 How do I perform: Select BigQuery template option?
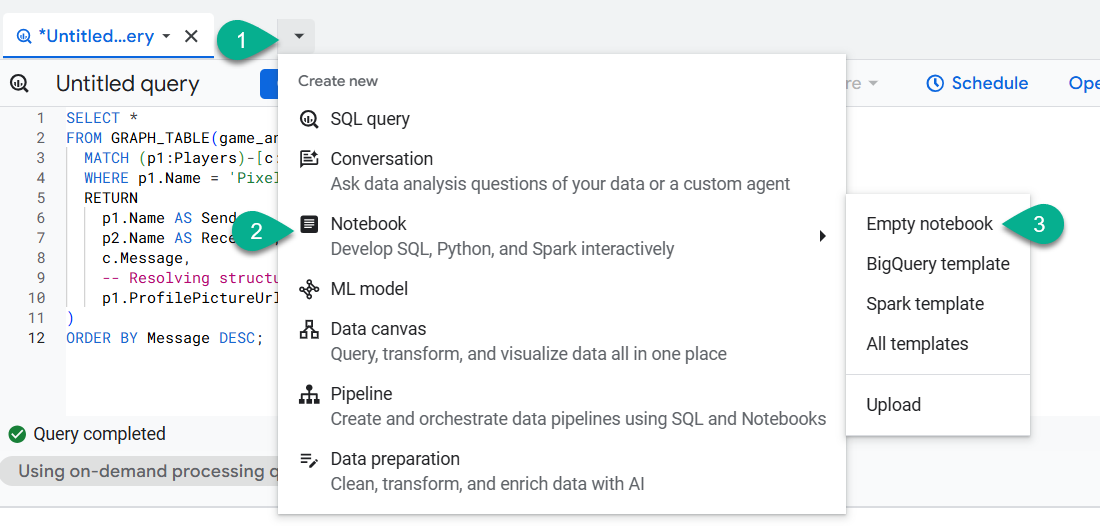(x=937, y=264)
